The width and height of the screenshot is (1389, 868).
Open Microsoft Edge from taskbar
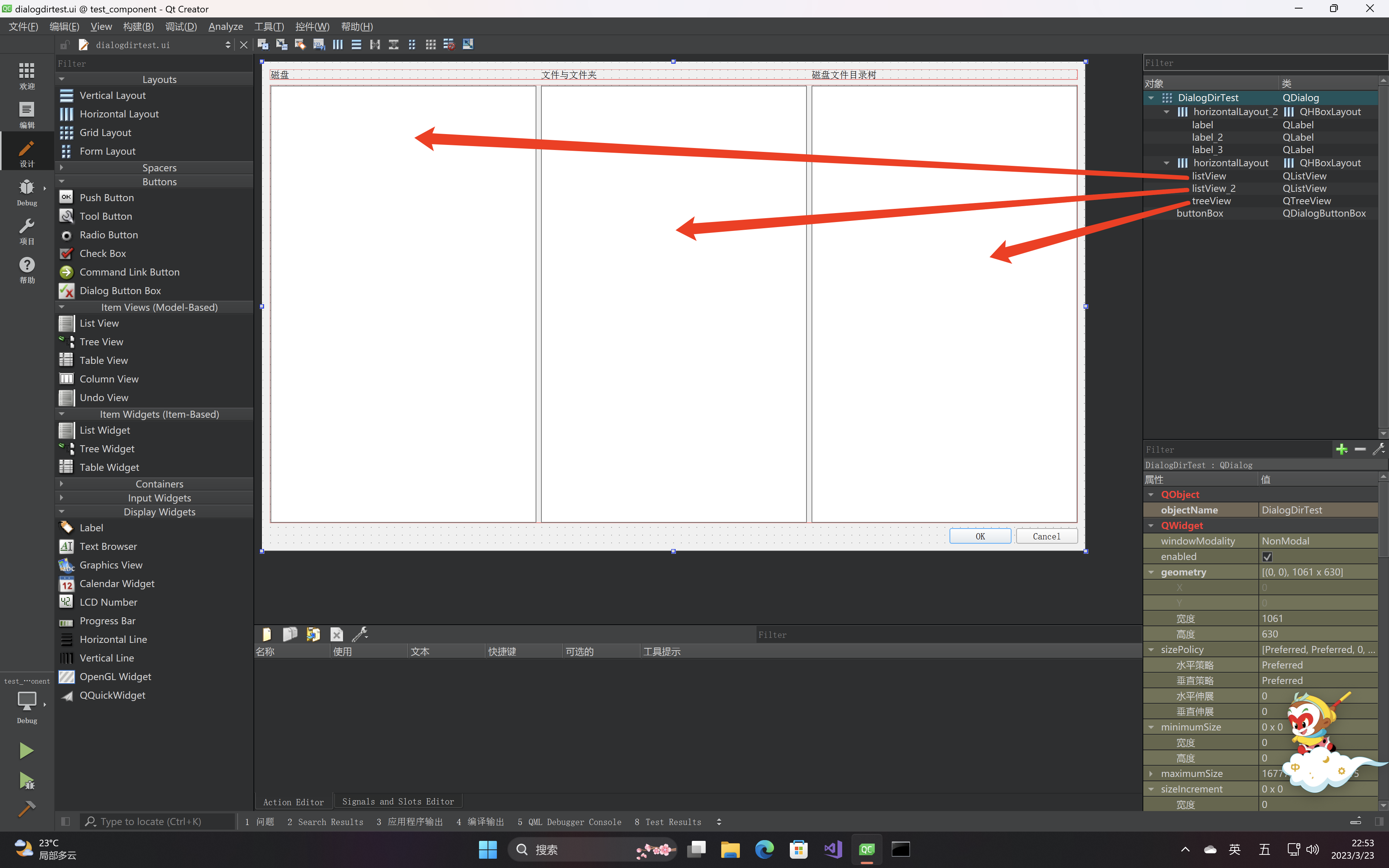click(764, 849)
